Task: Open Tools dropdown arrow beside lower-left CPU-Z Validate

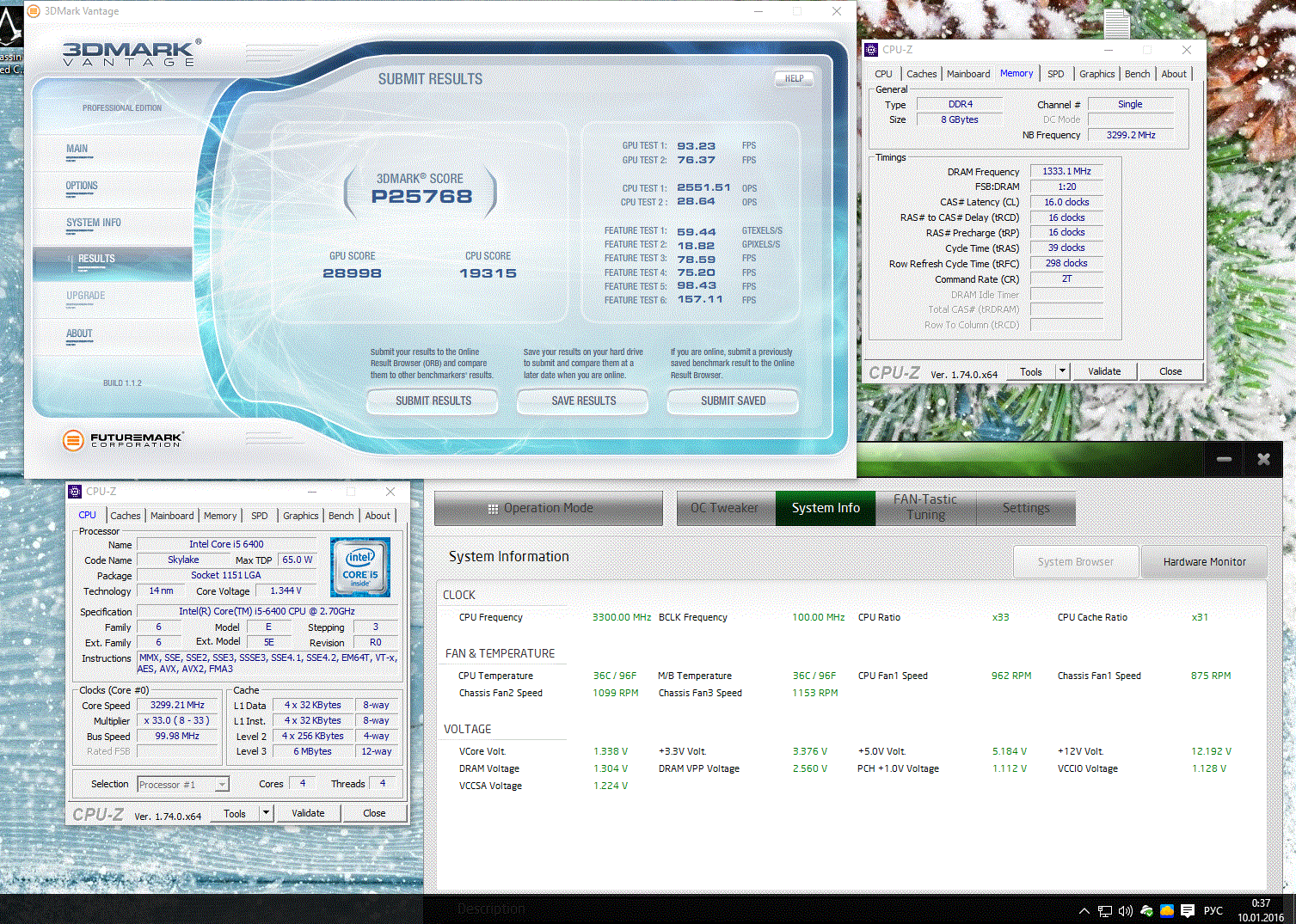Action: (x=267, y=813)
